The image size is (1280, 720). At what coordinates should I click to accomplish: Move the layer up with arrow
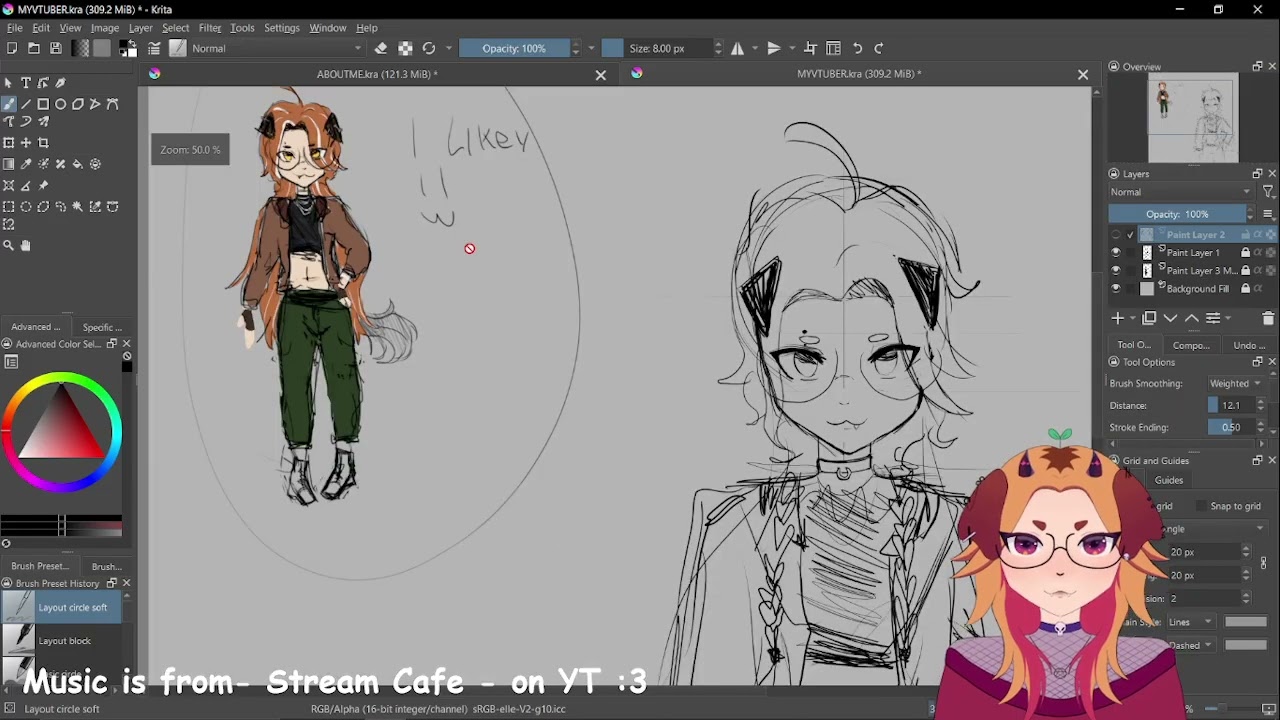(x=1192, y=318)
